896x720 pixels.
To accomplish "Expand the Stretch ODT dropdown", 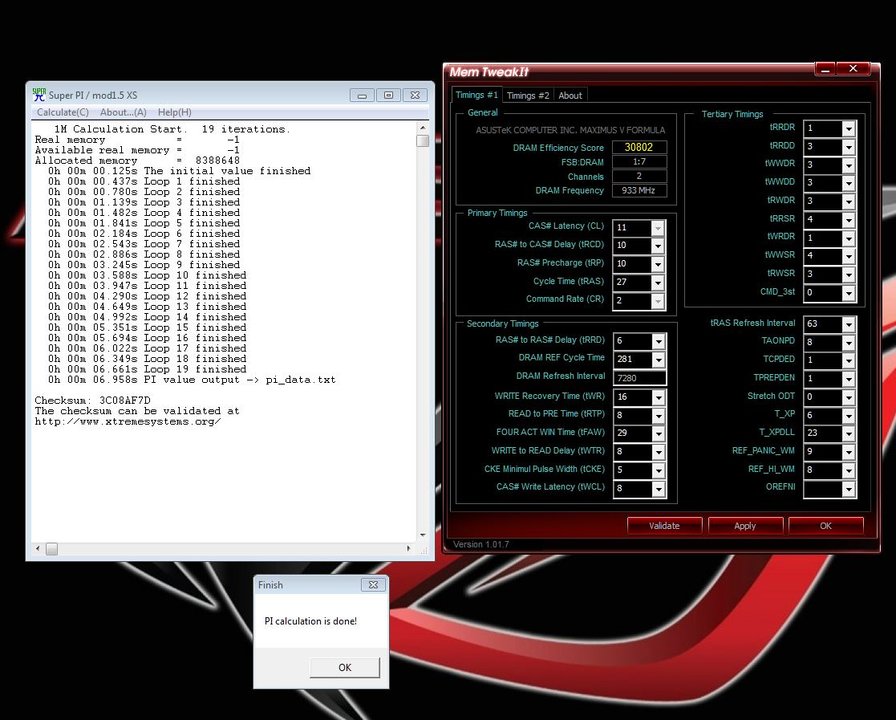I will click(849, 397).
